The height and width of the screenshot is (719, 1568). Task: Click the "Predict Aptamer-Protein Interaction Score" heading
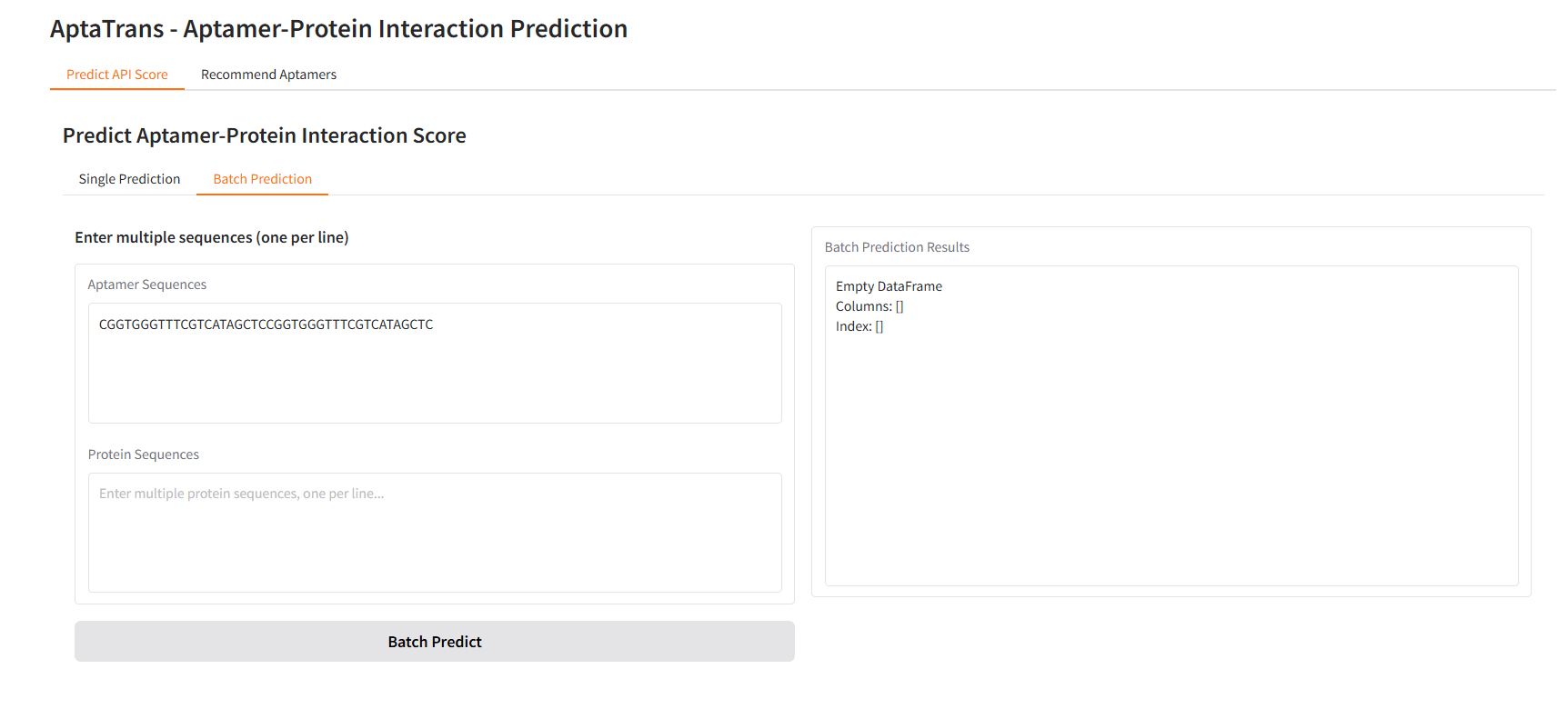(264, 135)
